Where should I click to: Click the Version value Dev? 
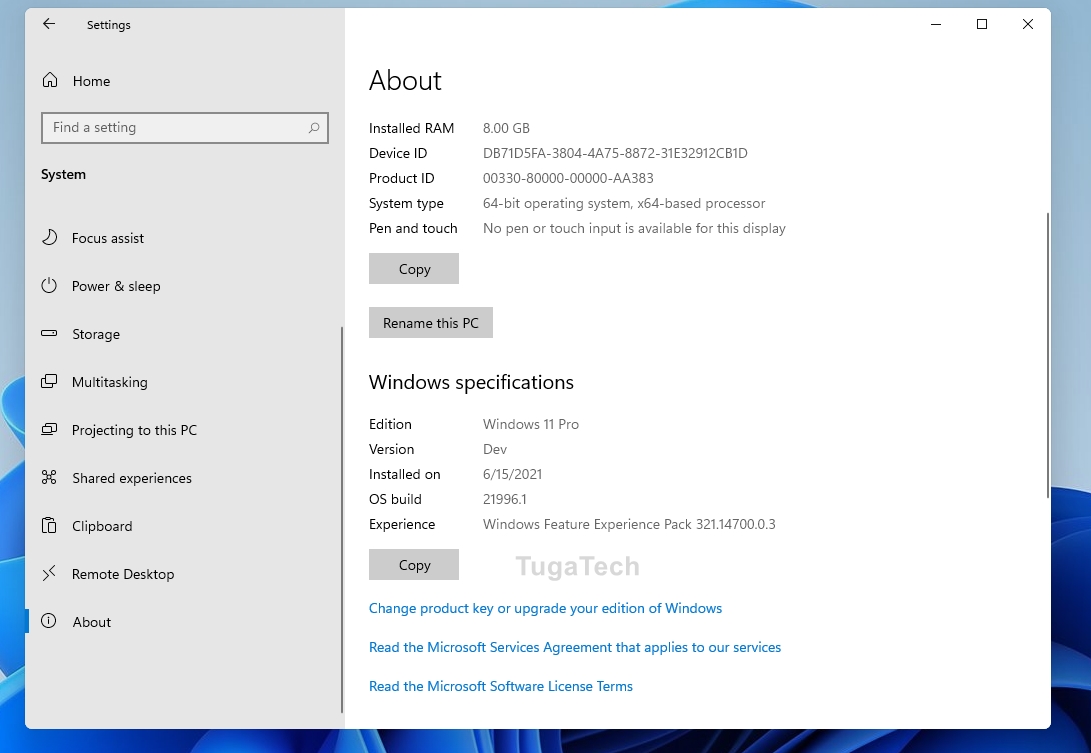pos(495,449)
